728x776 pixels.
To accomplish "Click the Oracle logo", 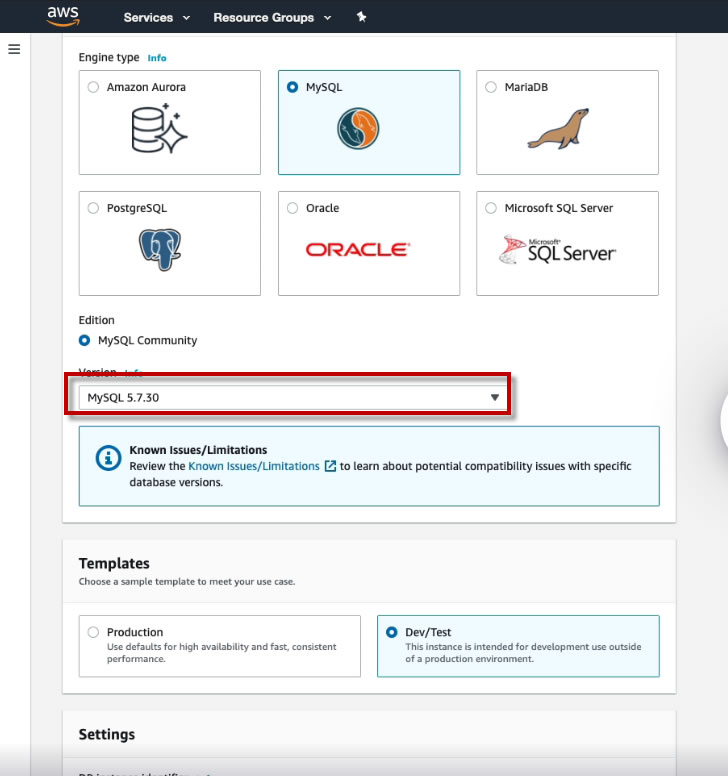I will pos(358,249).
